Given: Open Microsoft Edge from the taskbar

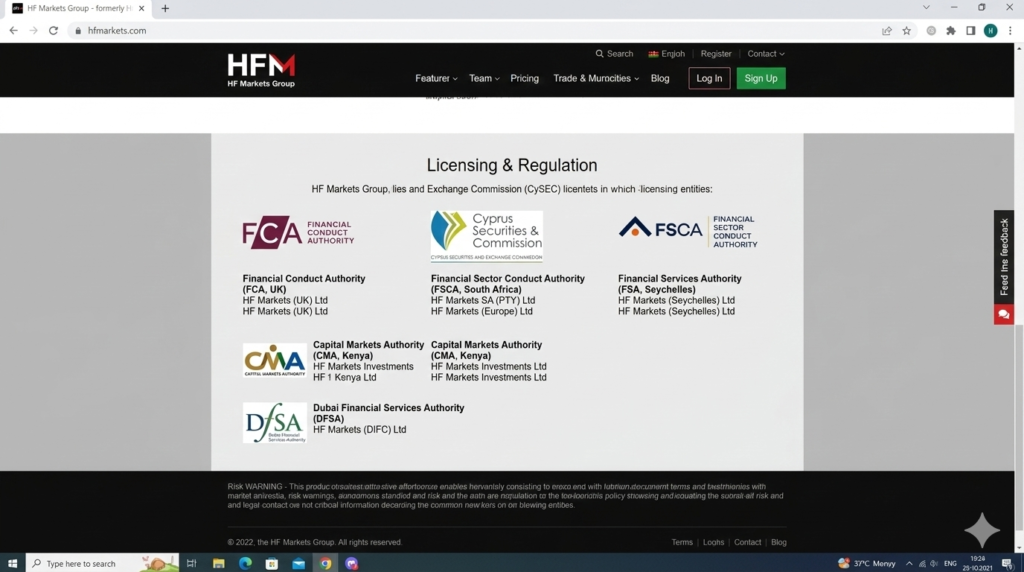Looking at the screenshot, I should coord(245,563).
